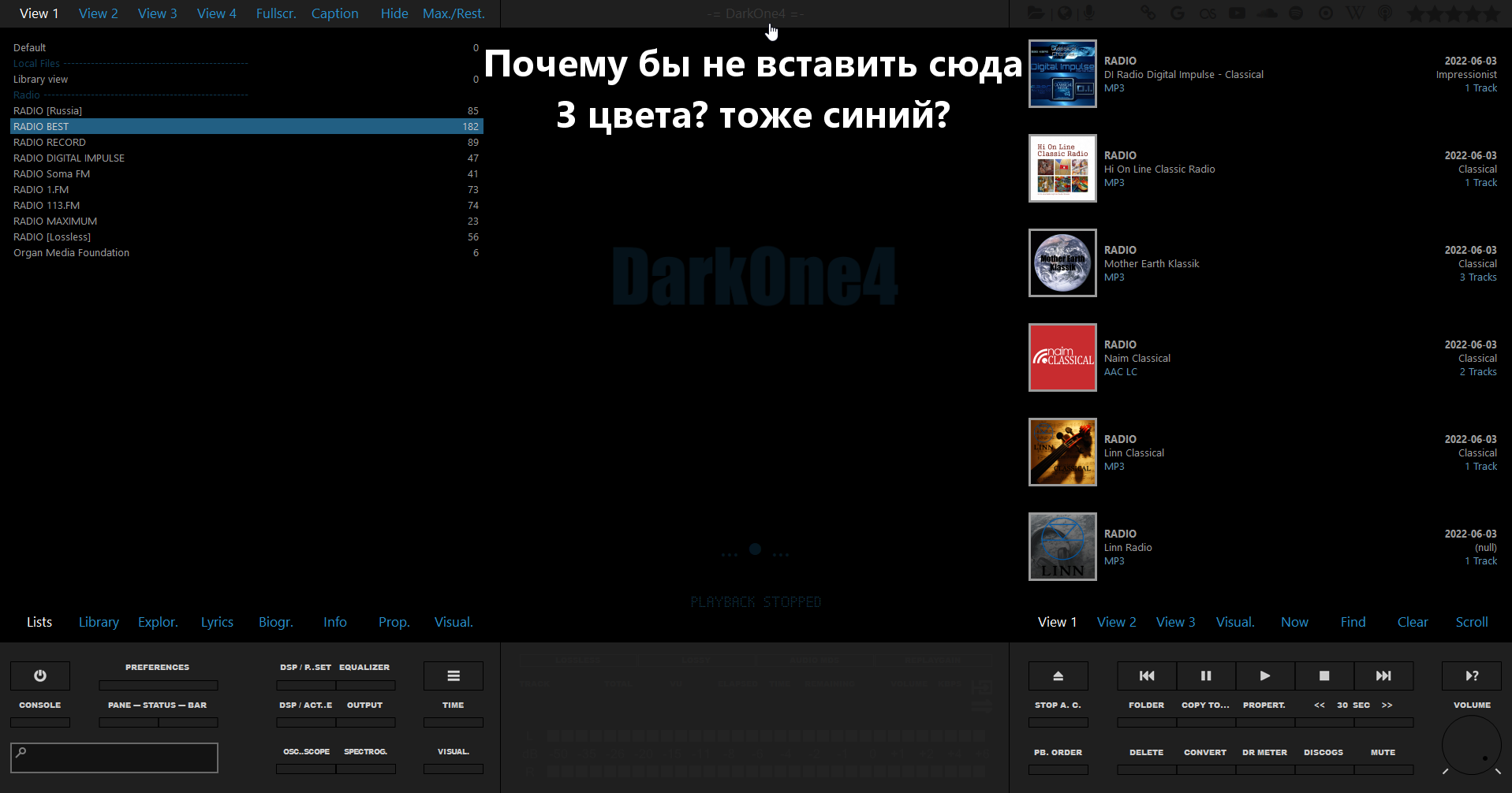Open Google search icon in top toolbar

[x=1178, y=13]
